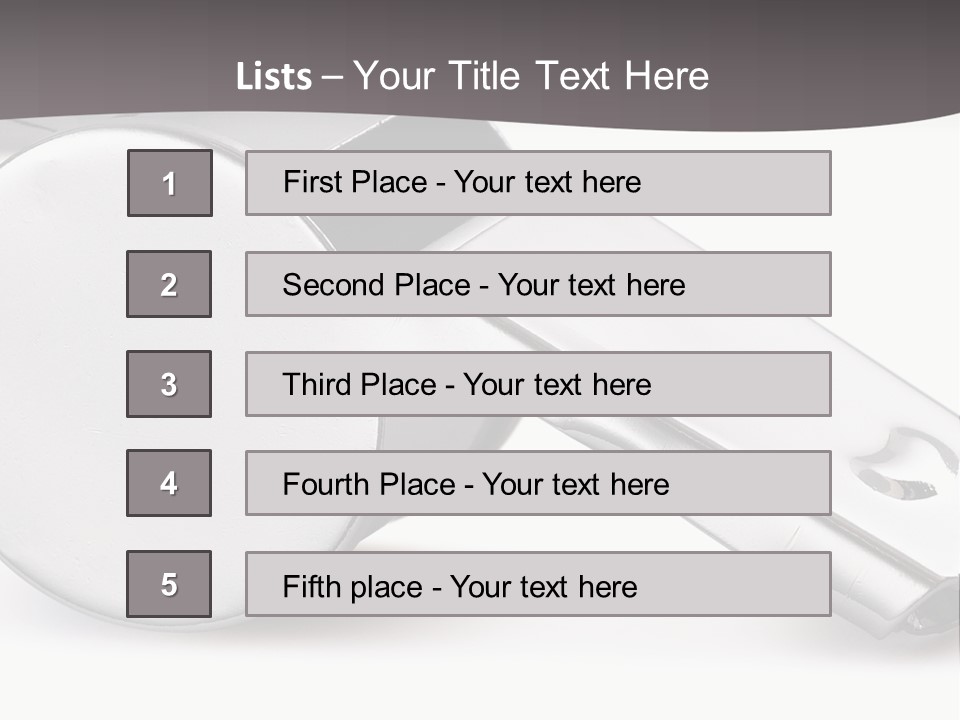Click the number 5 box
Viewport: 960px width, 720px height.
point(169,584)
